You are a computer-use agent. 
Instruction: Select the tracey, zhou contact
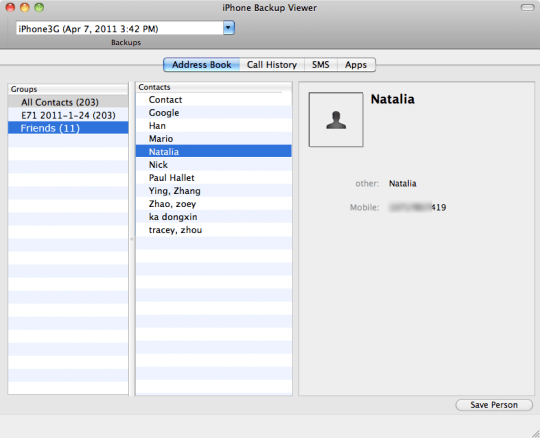214,230
